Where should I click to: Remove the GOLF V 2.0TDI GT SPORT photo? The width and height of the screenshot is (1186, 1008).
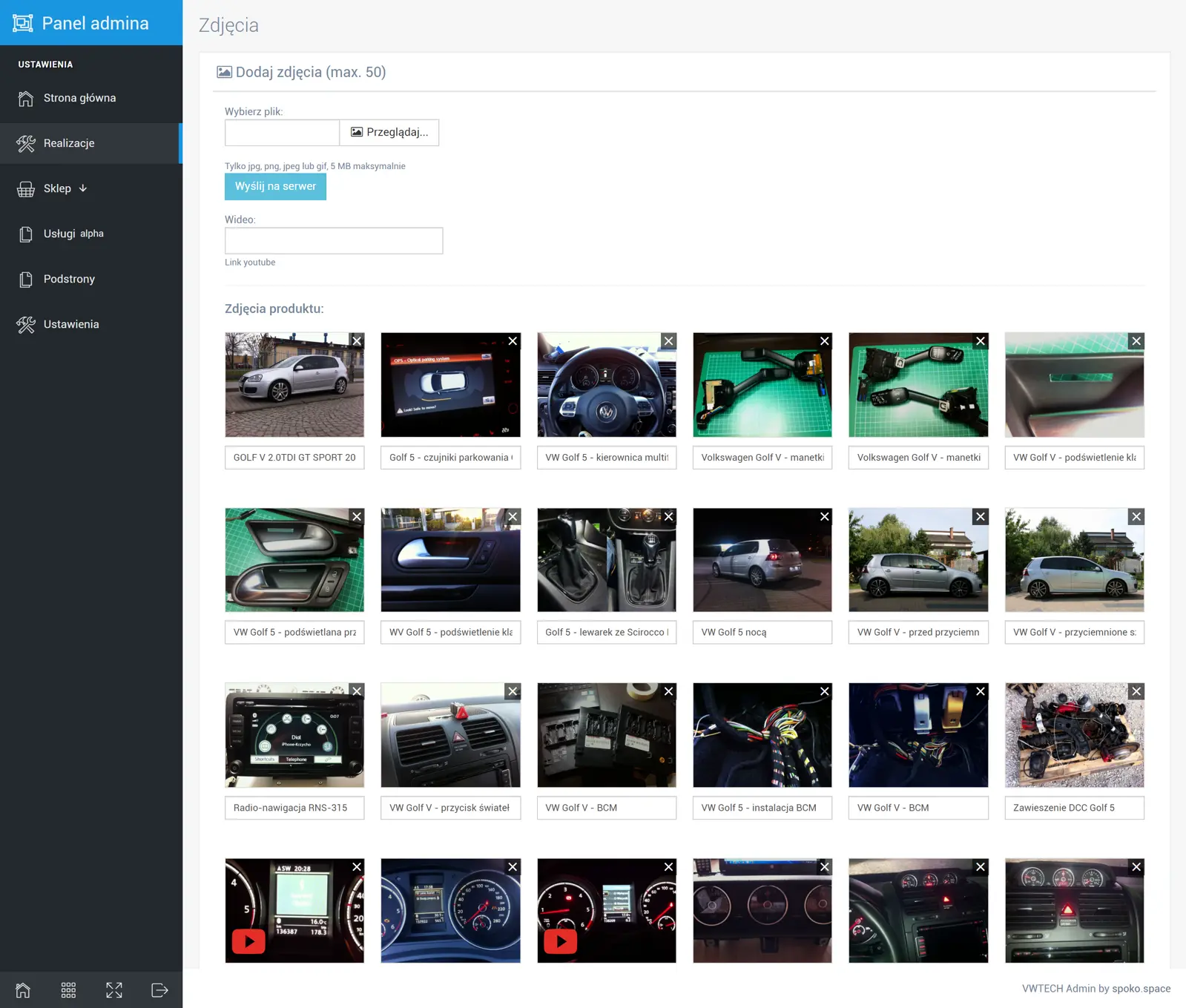(x=357, y=341)
